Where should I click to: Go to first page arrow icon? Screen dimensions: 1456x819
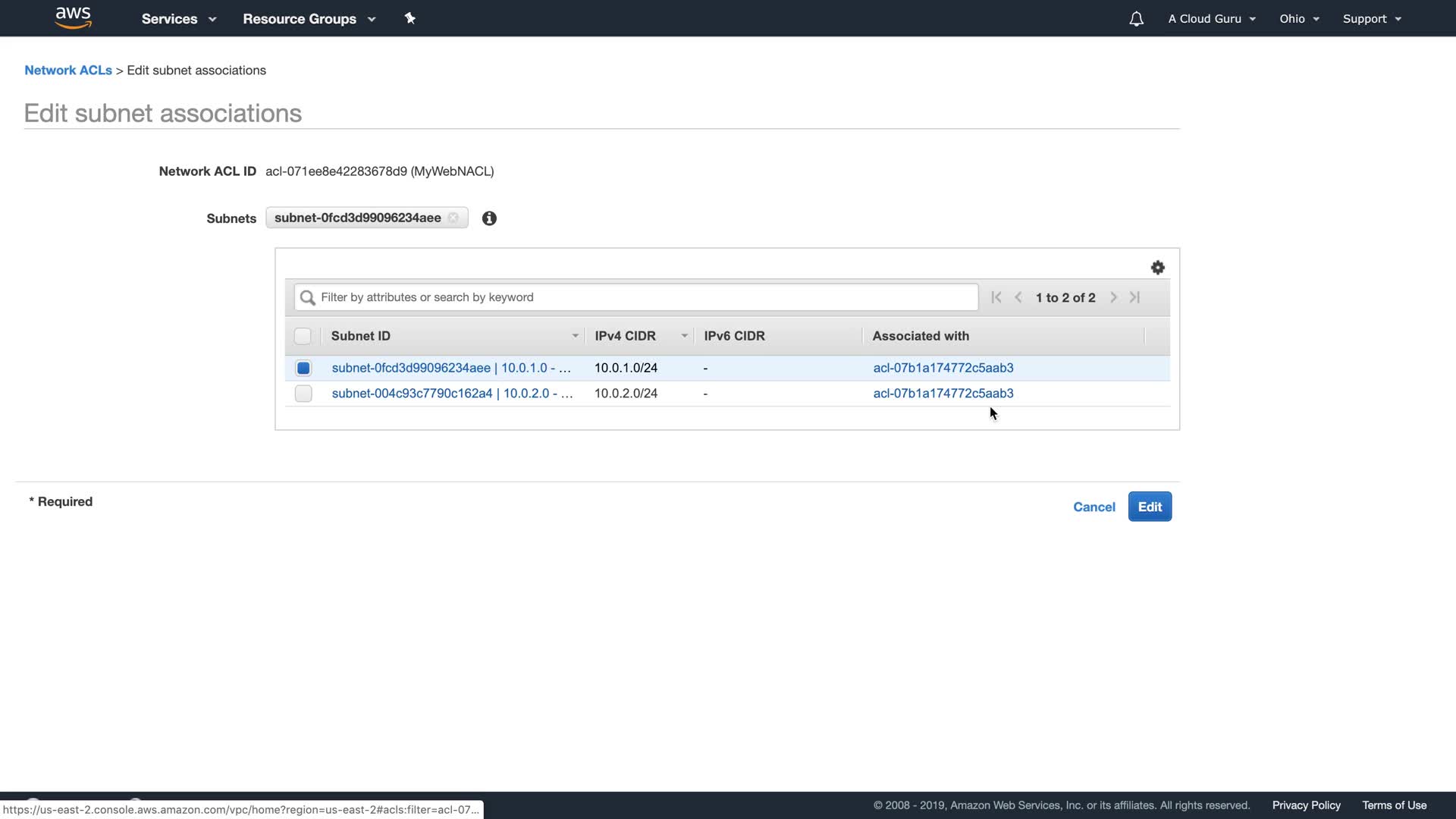point(996,297)
